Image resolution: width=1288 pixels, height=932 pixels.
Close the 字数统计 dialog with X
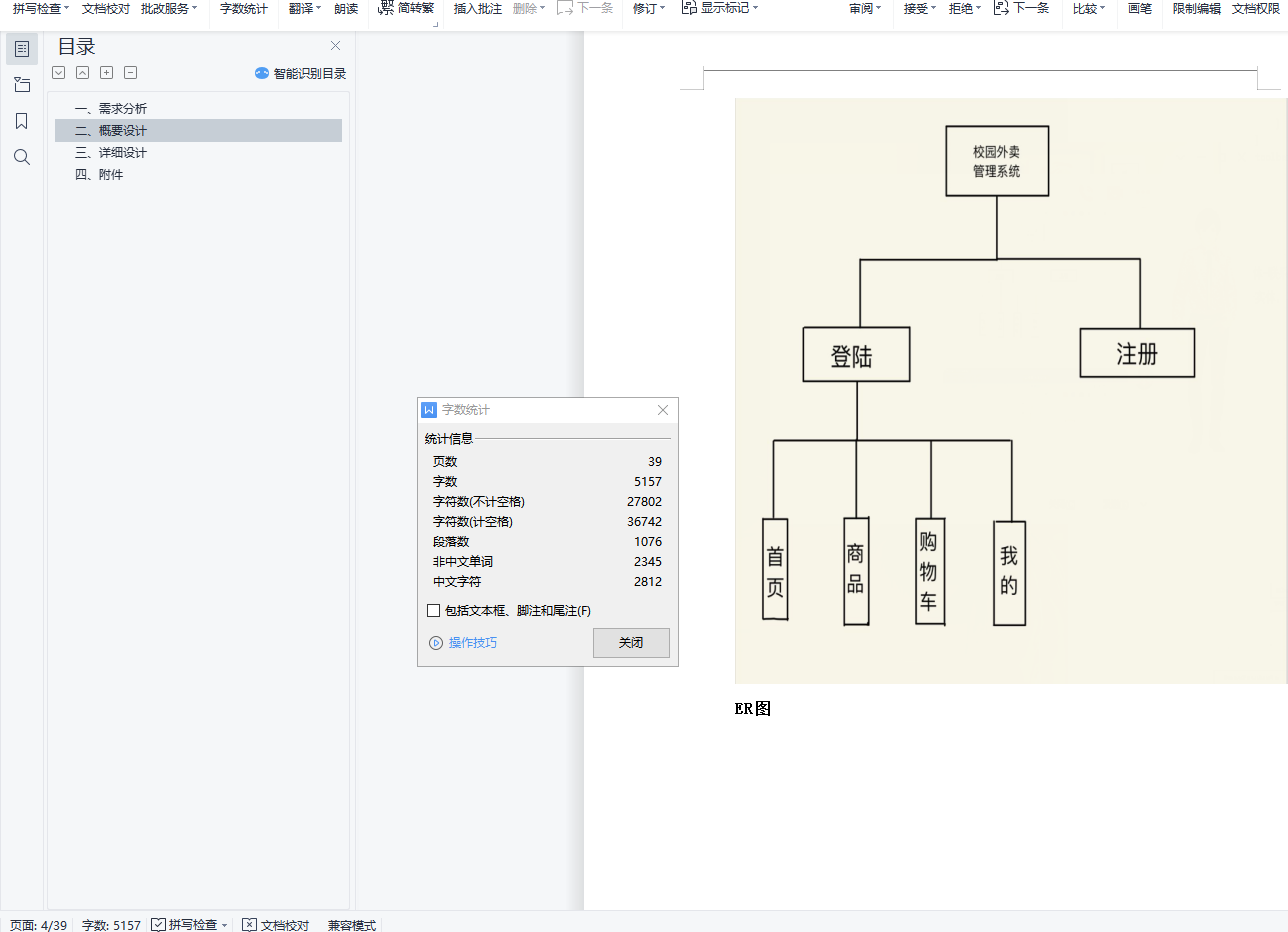[x=662, y=410]
